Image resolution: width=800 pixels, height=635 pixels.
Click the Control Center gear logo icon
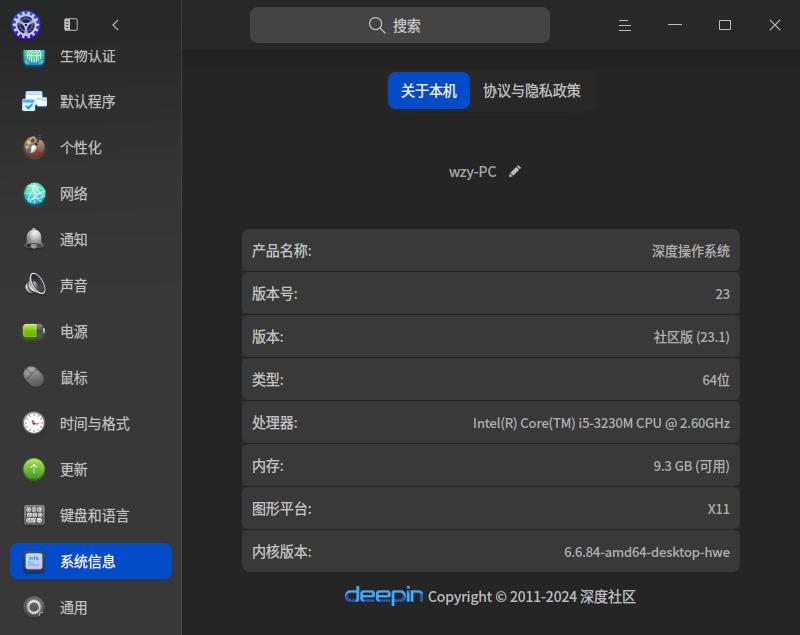coord(26,24)
